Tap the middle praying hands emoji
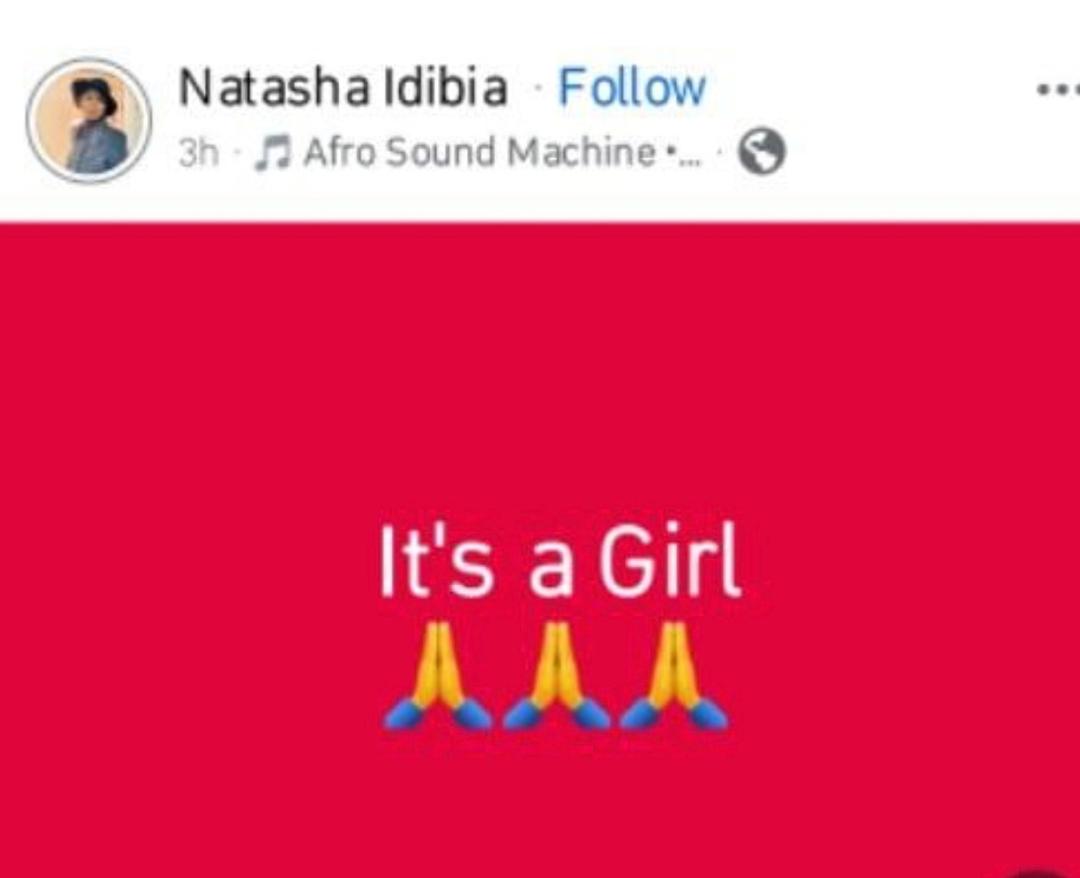Image resolution: width=1080 pixels, height=878 pixels. click(x=556, y=676)
